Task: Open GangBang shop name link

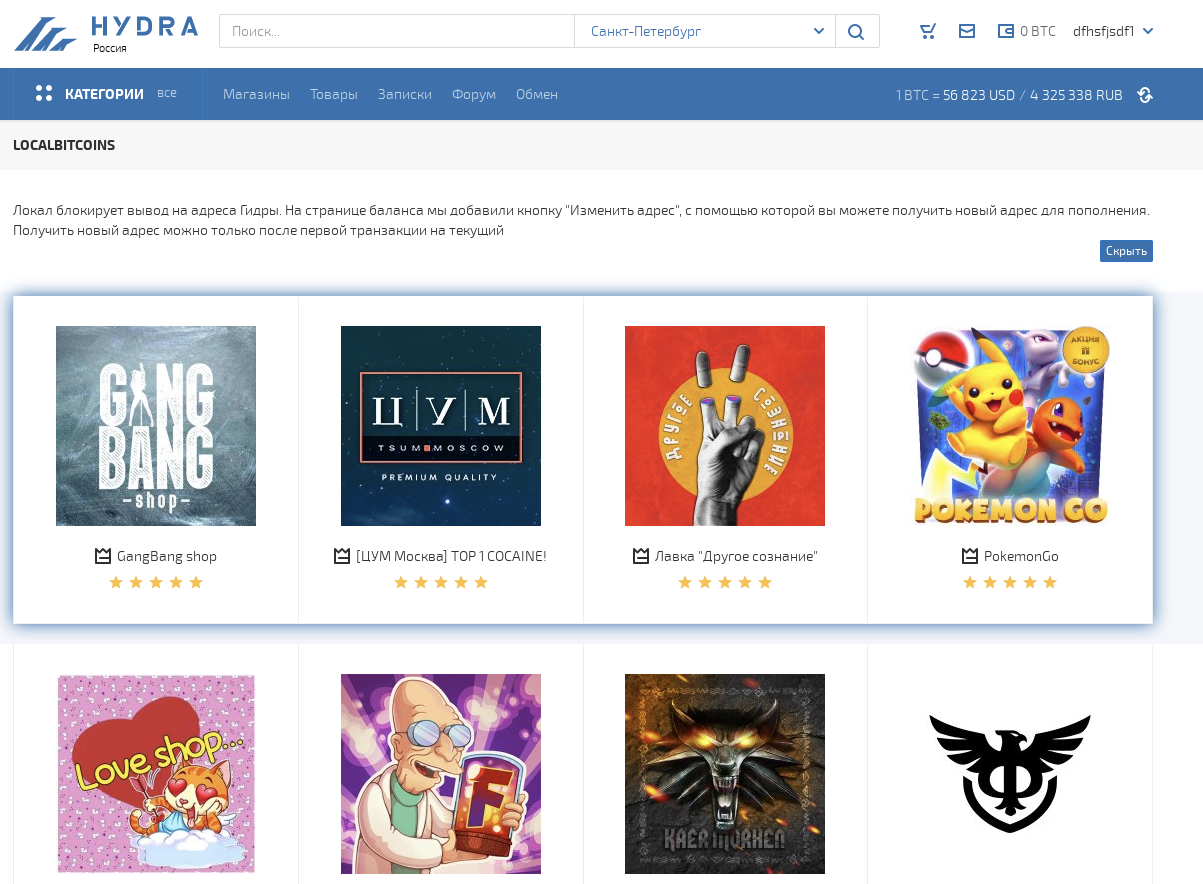Action: click(167, 556)
